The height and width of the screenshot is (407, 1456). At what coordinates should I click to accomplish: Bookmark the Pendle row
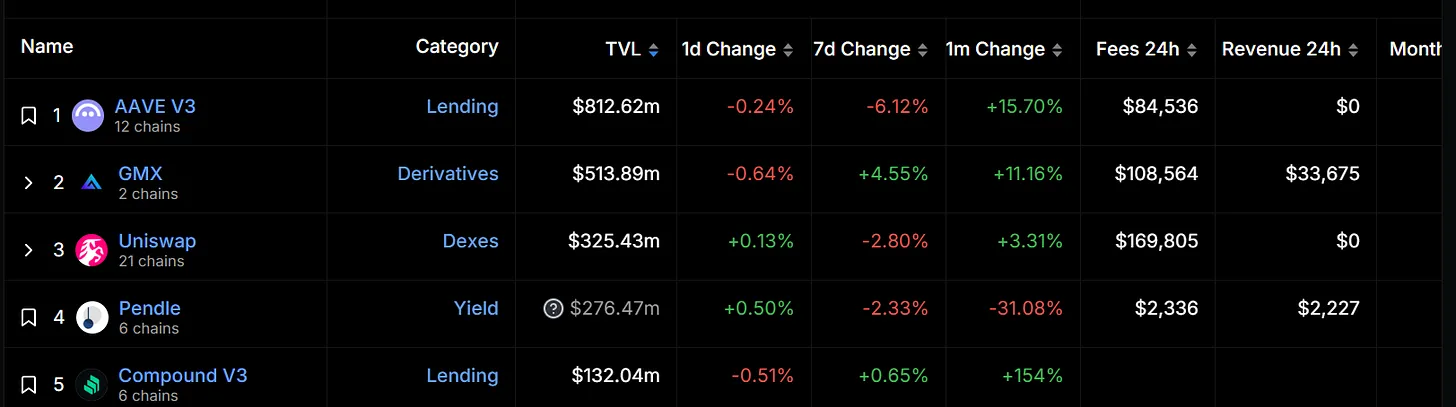29,317
